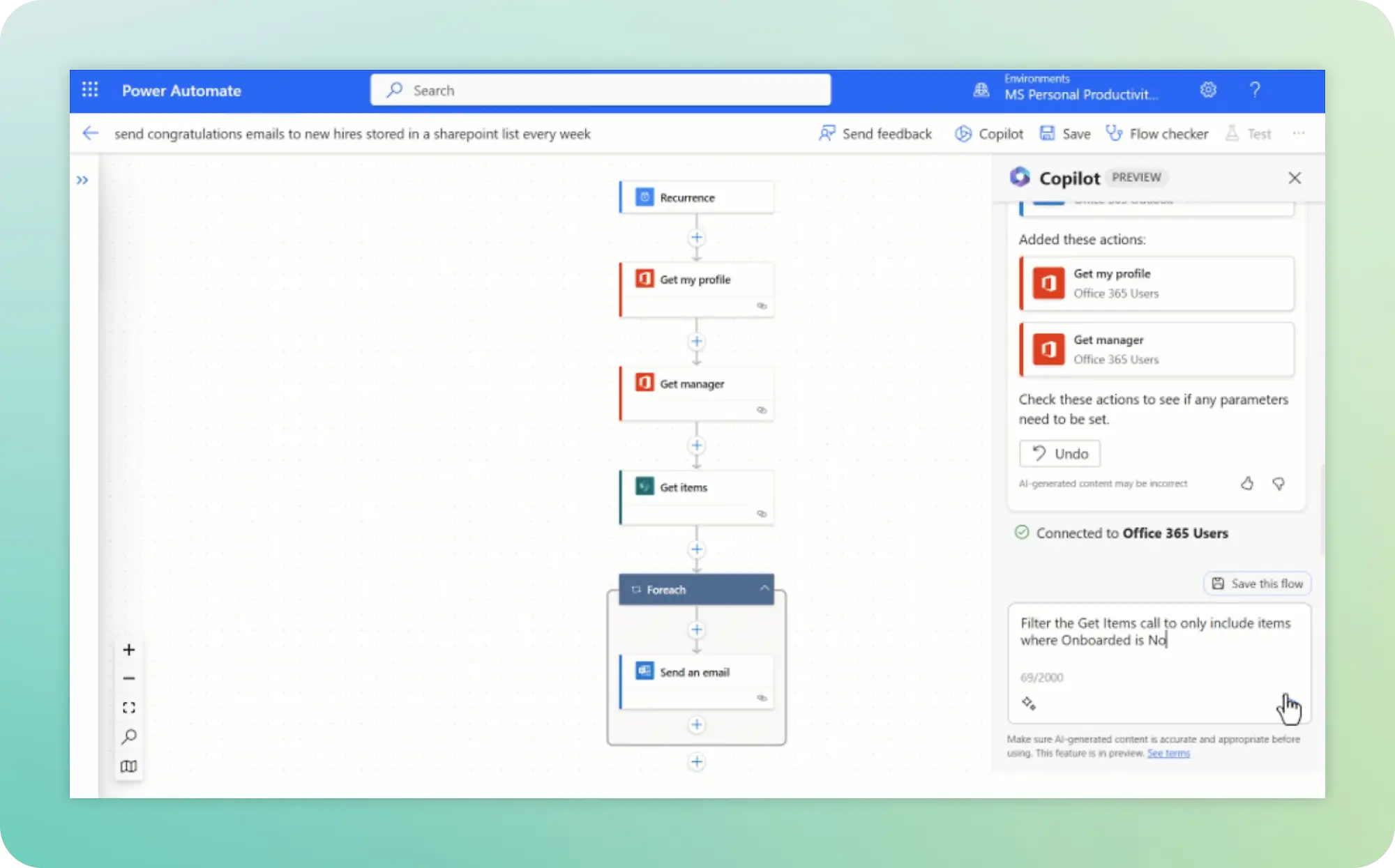Go back using the left arrow

pyautogui.click(x=91, y=133)
